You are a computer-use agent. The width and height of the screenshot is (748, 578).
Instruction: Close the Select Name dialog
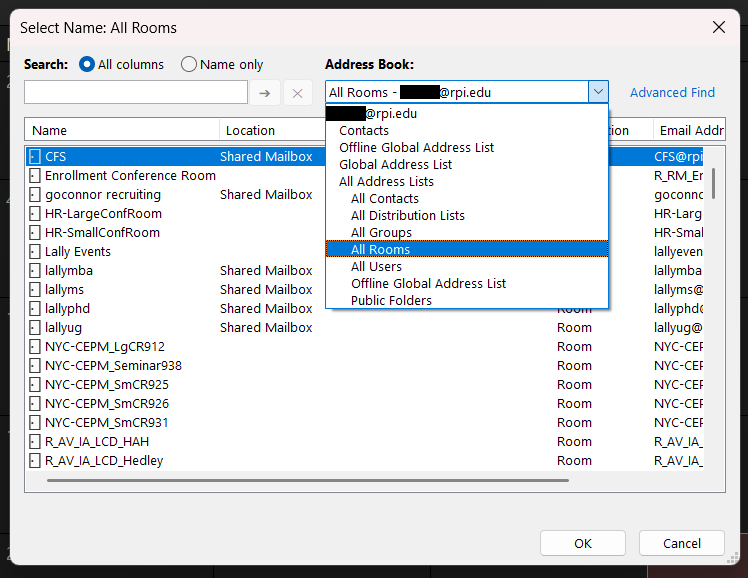[x=718, y=27]
